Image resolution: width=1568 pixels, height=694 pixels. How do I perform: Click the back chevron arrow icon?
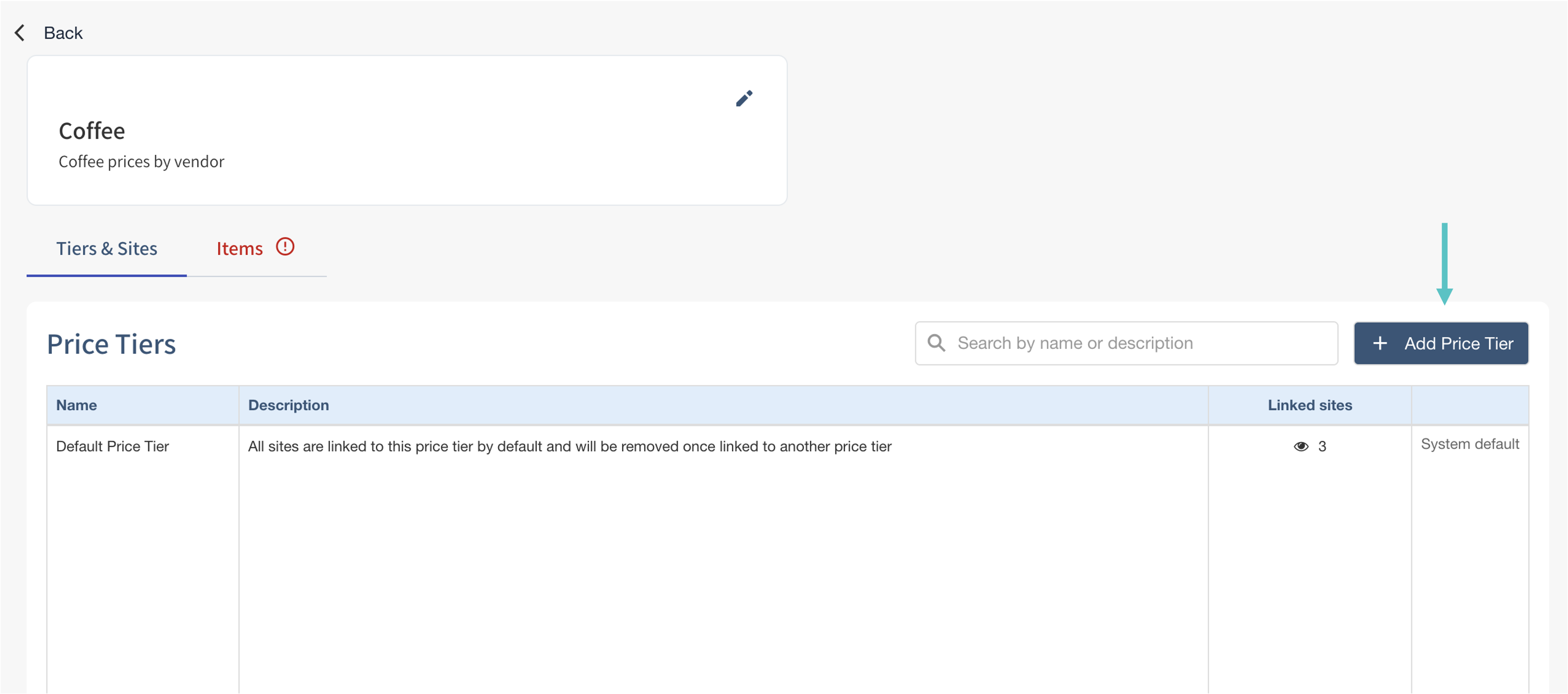20,33
